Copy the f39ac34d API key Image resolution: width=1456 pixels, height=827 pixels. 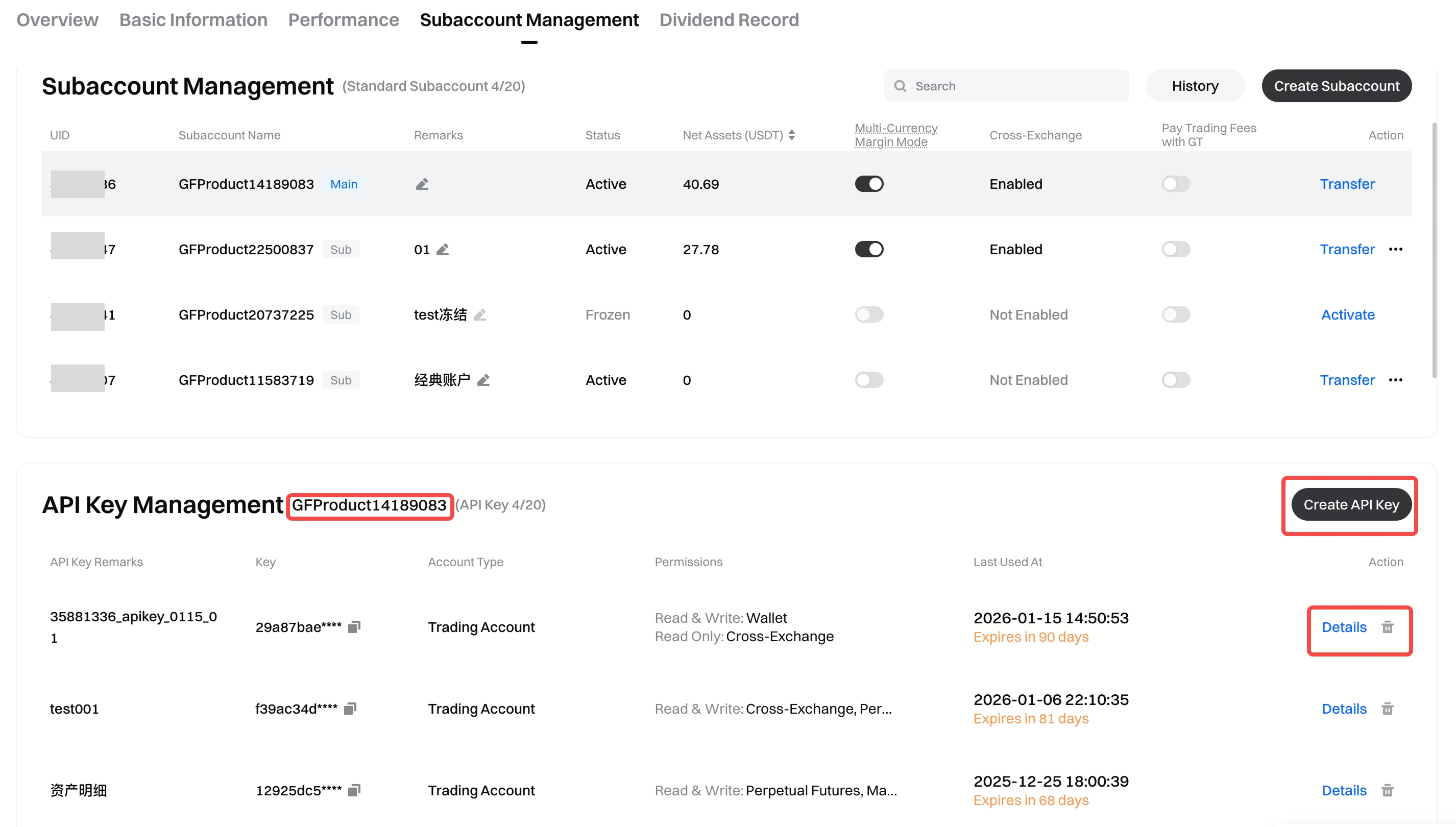pyautogui.click(x=350, y=708)
